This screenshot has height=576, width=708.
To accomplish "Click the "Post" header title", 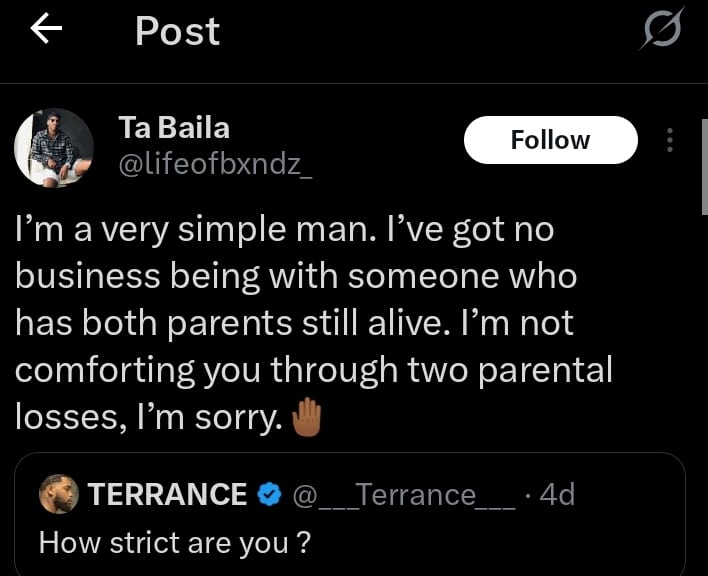I will tap(177, 32).
